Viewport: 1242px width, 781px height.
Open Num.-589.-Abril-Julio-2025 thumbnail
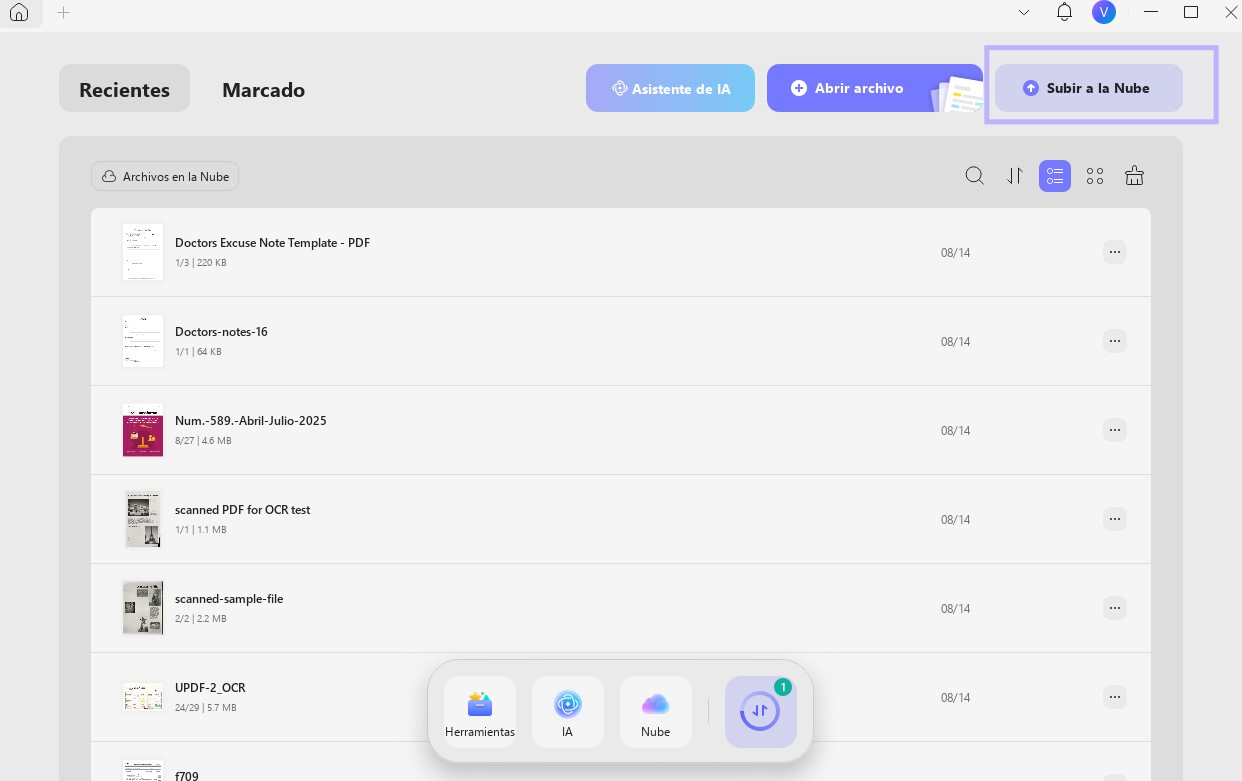pos(143,430)
